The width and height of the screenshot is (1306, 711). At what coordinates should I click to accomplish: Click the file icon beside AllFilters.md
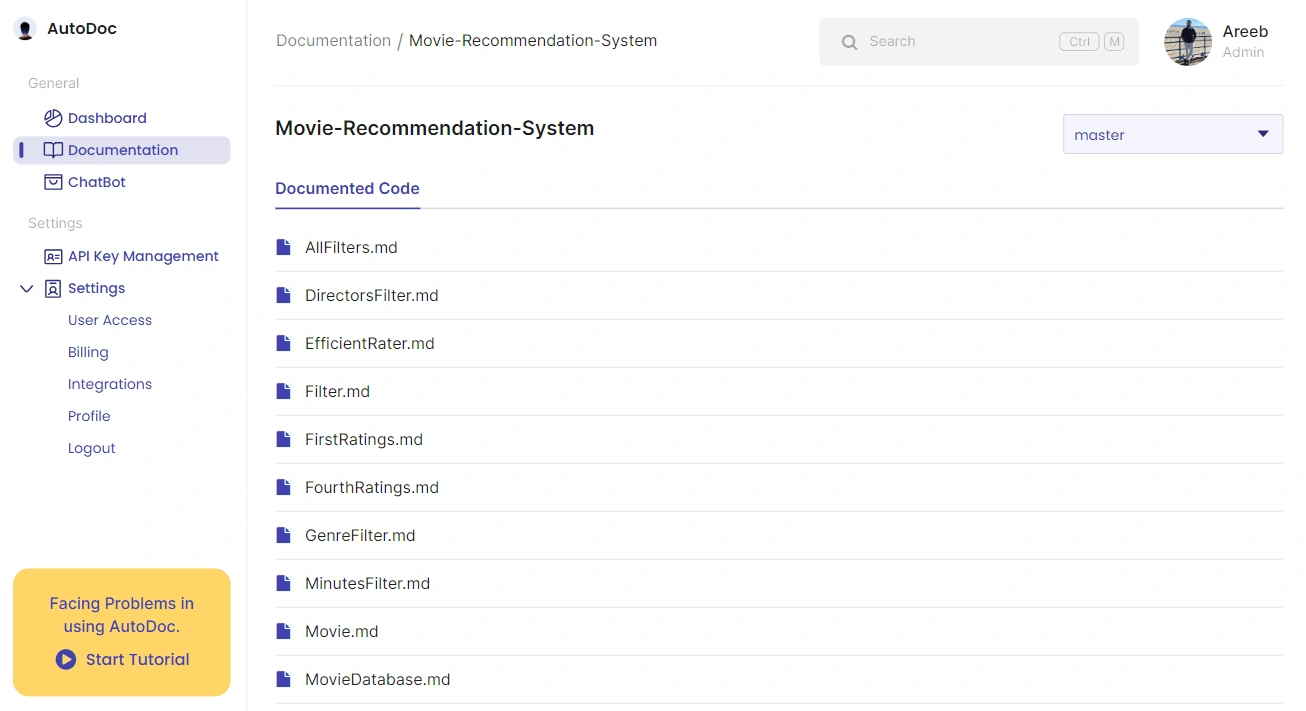tap(284, 247)
